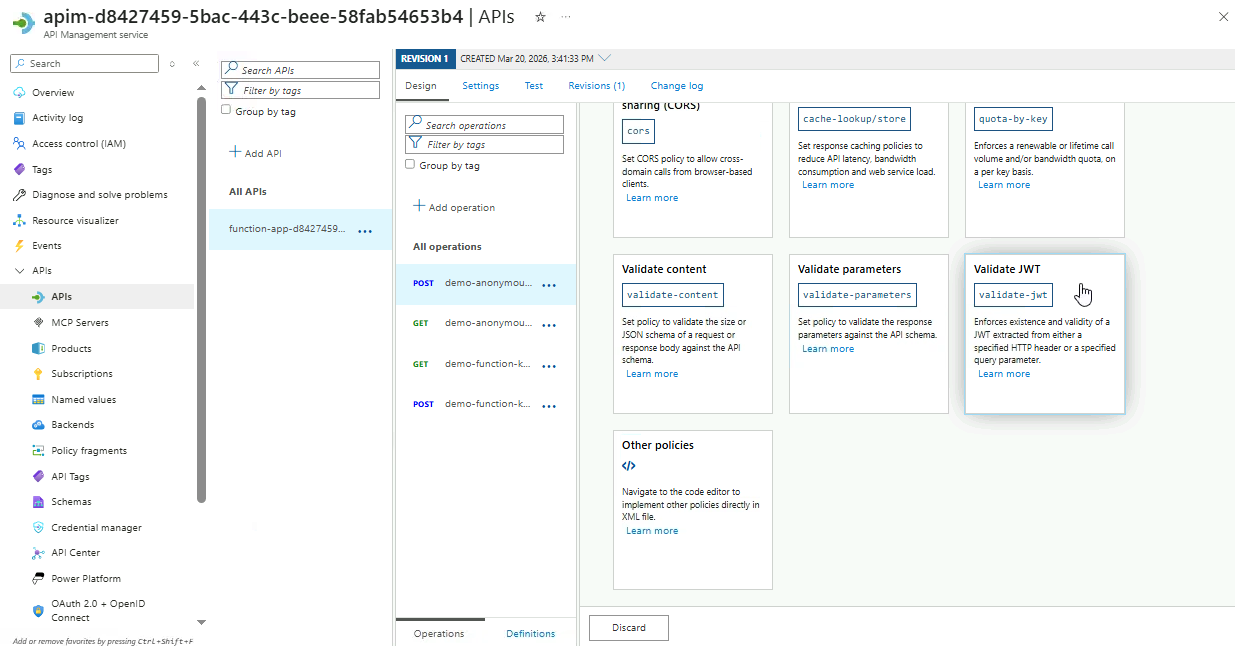Screen dimensions: 1235x646
Task: Enable Group by tag for operations
Action: [x=410, y=165]
